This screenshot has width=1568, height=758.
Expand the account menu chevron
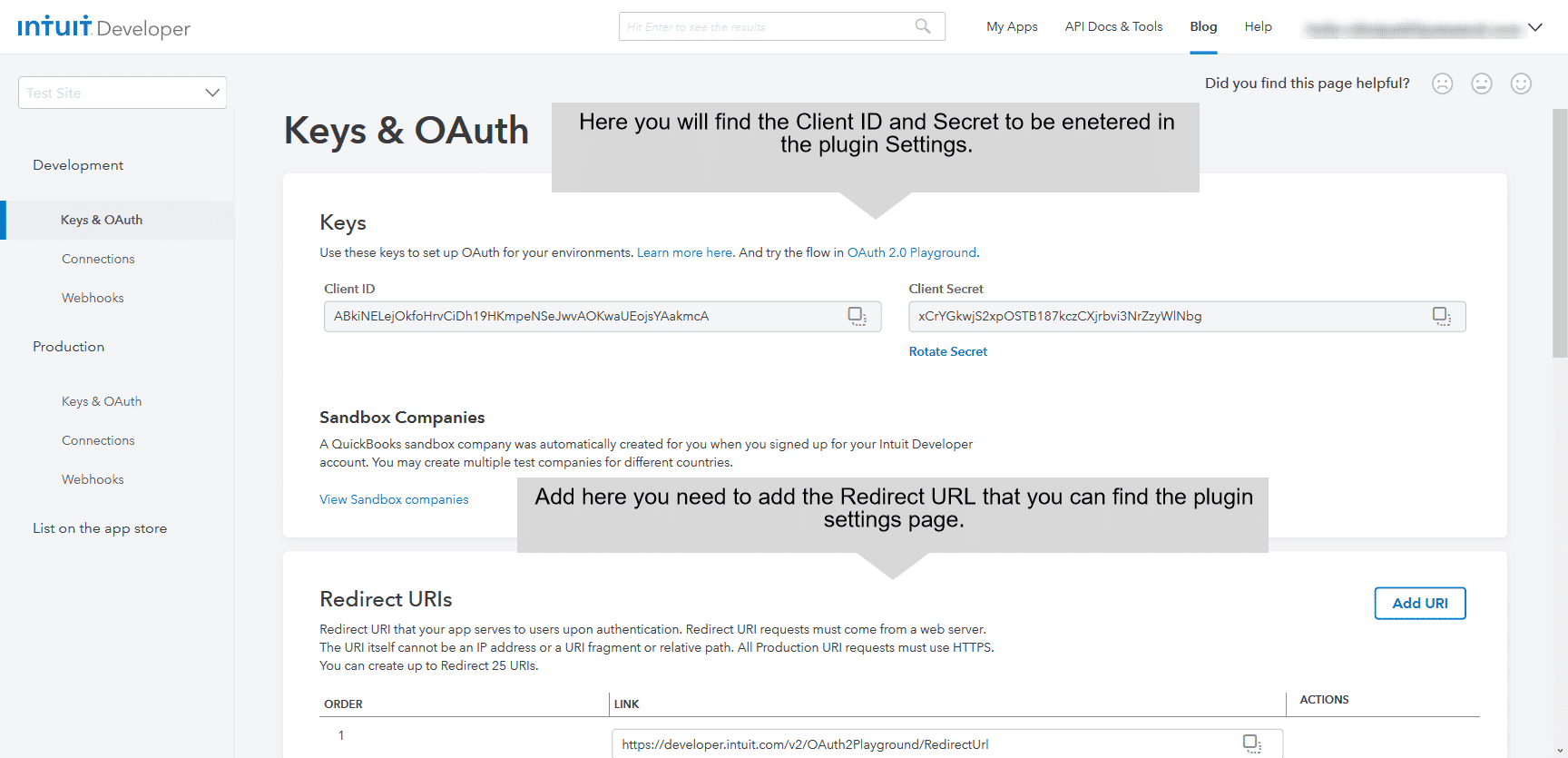click(x=1535, y=27)
